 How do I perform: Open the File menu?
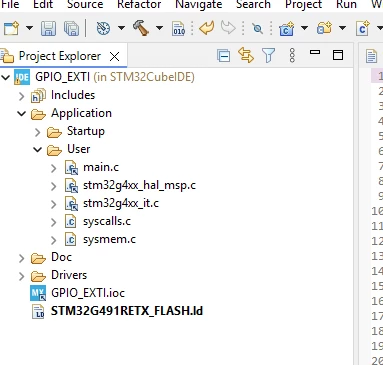click(10, 4)
